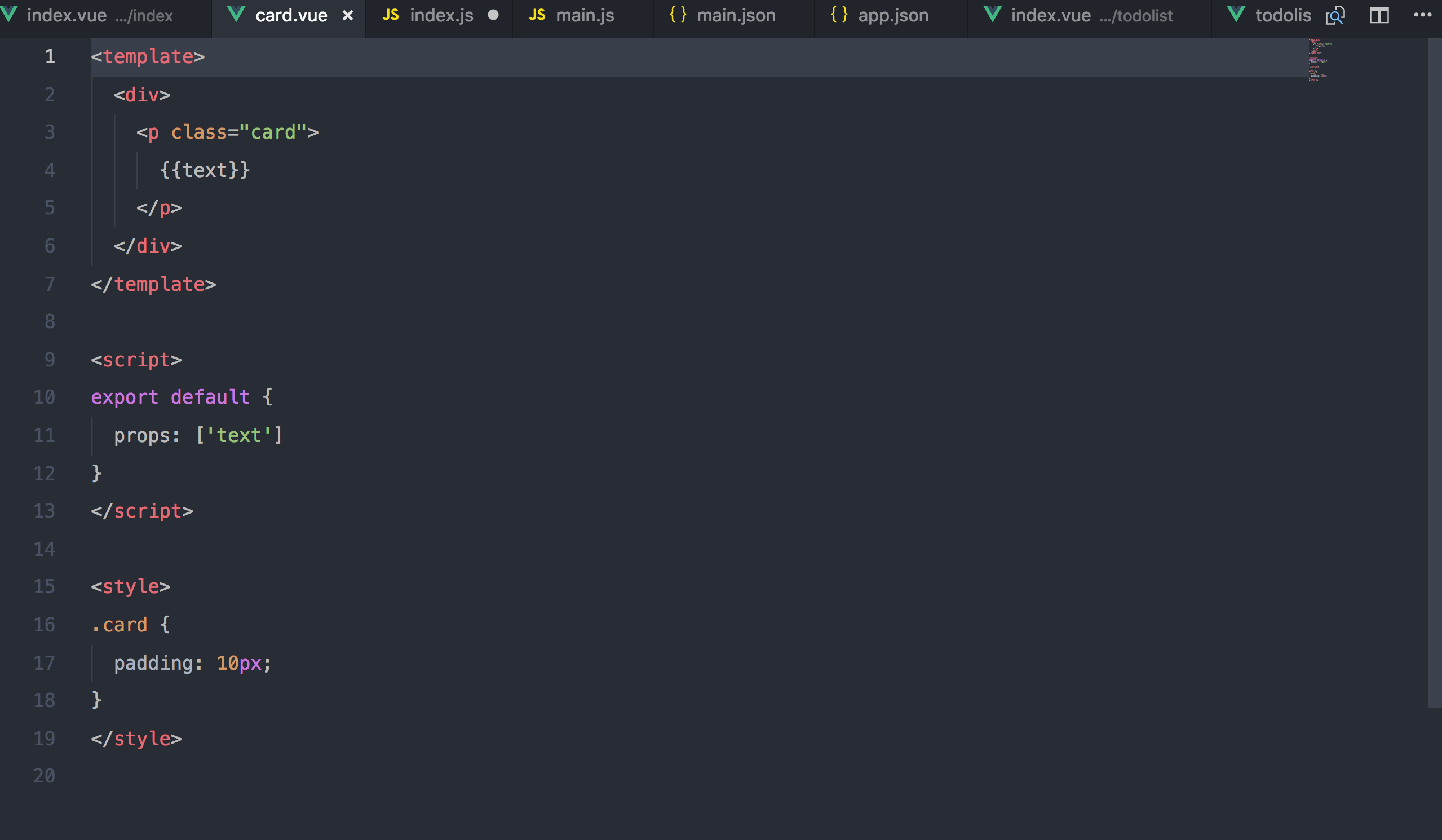The width and height of the screenshot is (1442, 840).
Task: Click the editor's vertical scrollbar
Action: (x=1435, y=372)
